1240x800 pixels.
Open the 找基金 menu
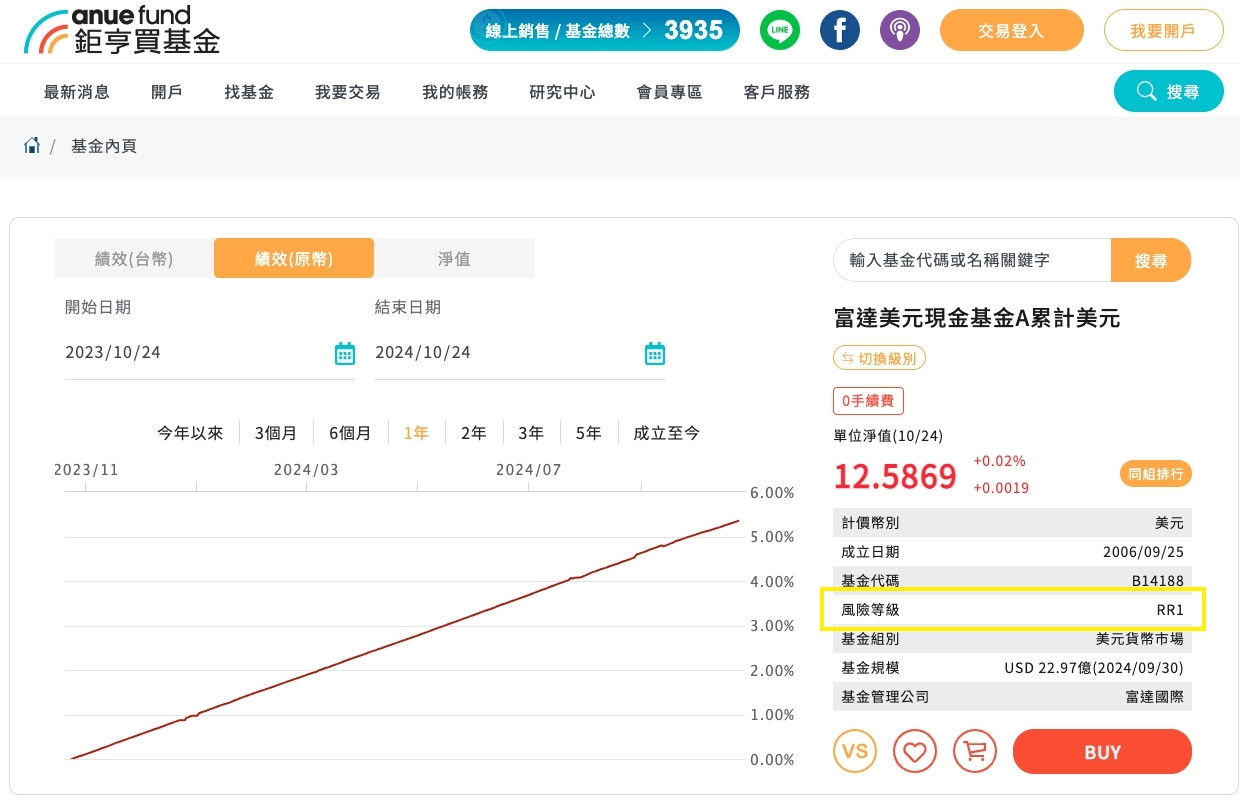click(249, 92)
